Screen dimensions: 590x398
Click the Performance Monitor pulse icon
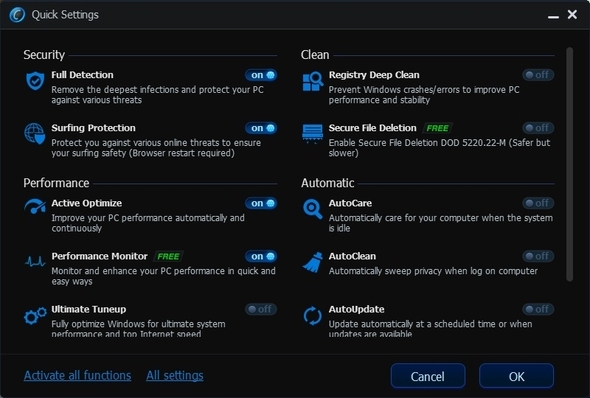coord(35,261)
